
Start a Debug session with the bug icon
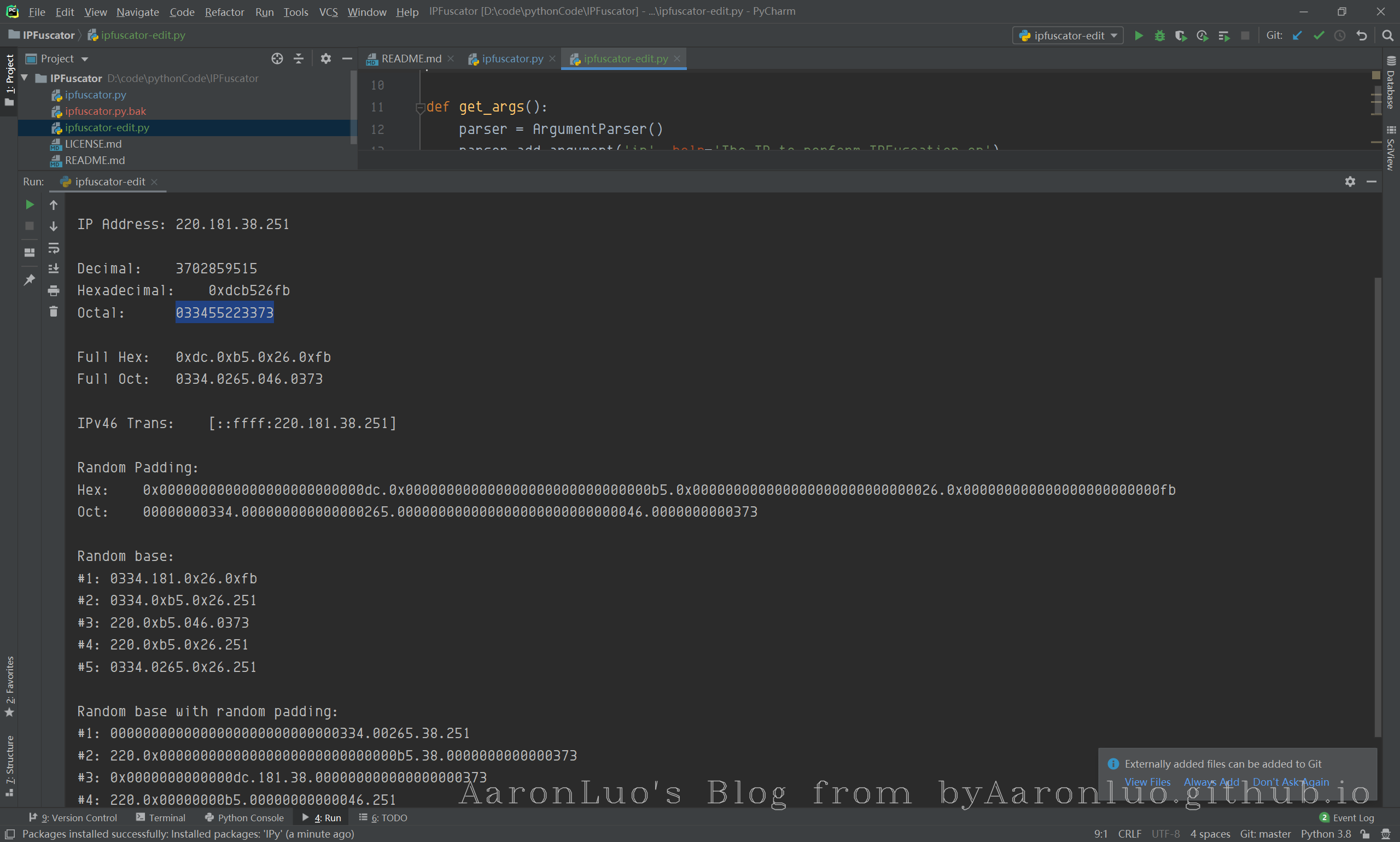1159,36
